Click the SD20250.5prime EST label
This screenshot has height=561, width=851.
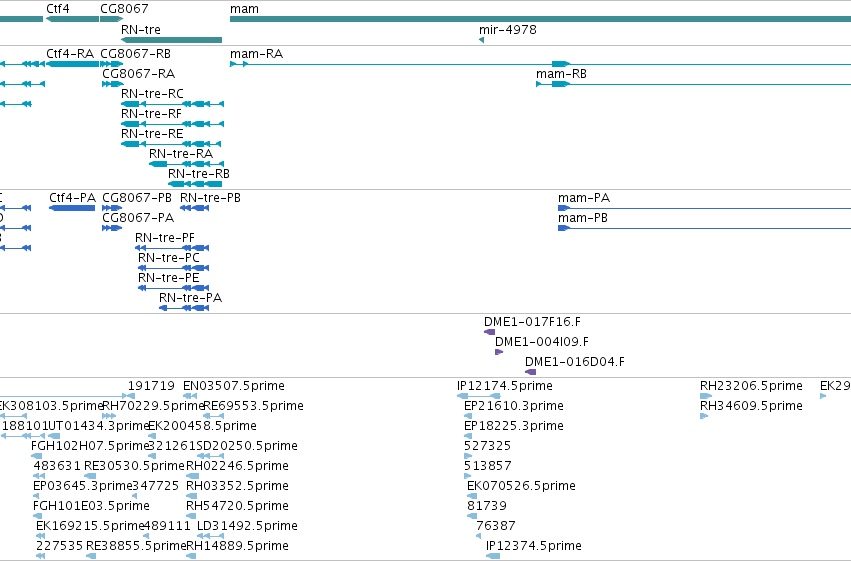tap(247, 447)
